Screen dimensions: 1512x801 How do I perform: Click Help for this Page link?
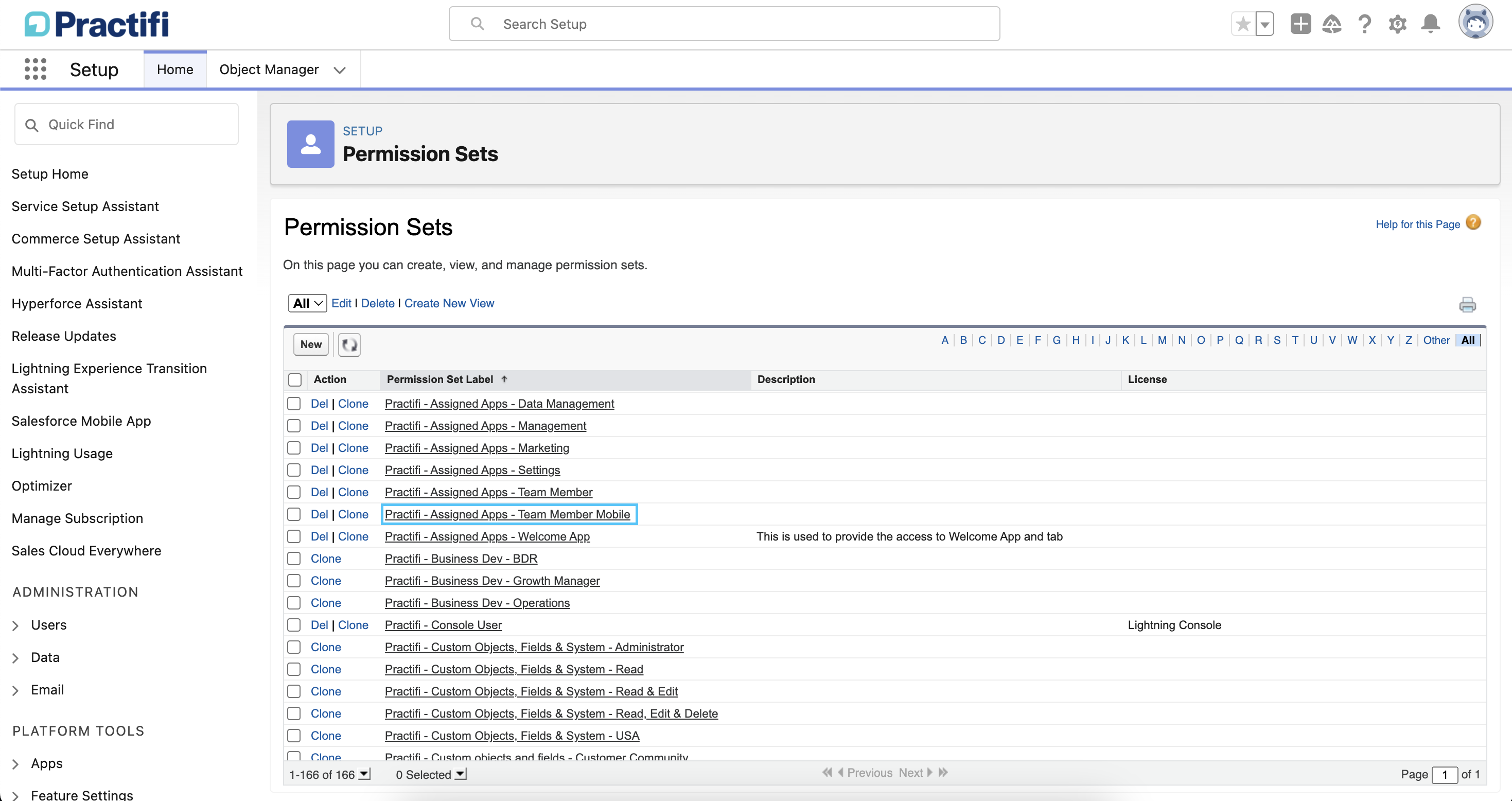[x=1417, y=224]
